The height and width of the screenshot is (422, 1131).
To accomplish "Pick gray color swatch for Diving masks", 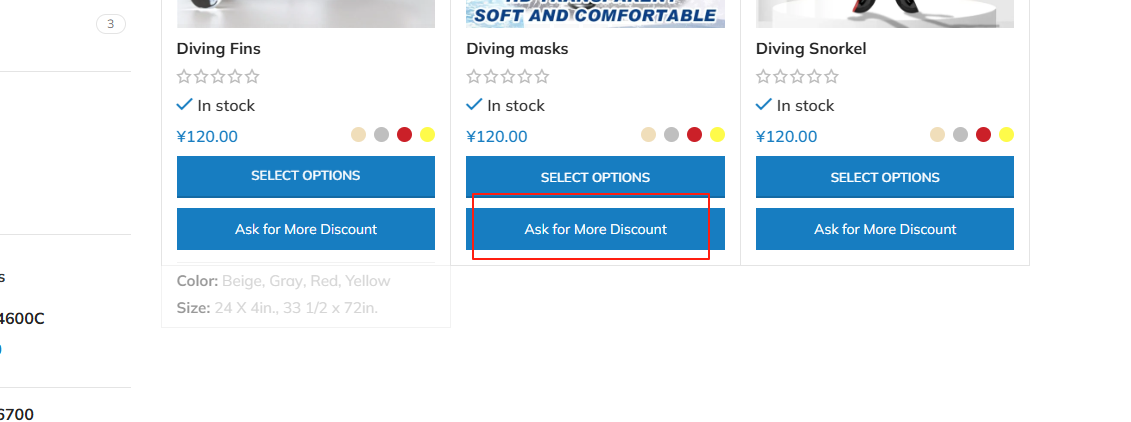I will click(672, 135).
